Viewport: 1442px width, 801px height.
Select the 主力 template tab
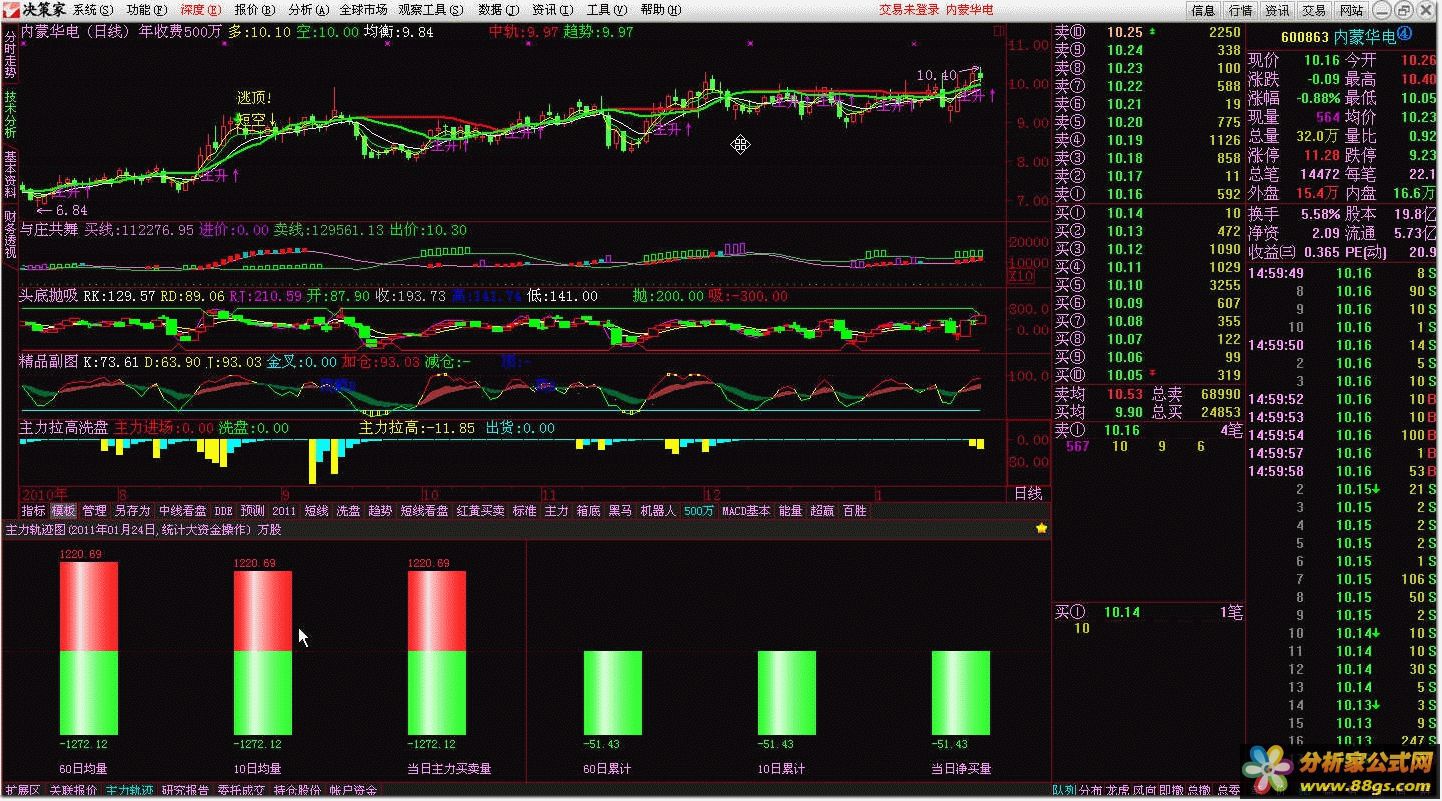click(x=556, y=510)
